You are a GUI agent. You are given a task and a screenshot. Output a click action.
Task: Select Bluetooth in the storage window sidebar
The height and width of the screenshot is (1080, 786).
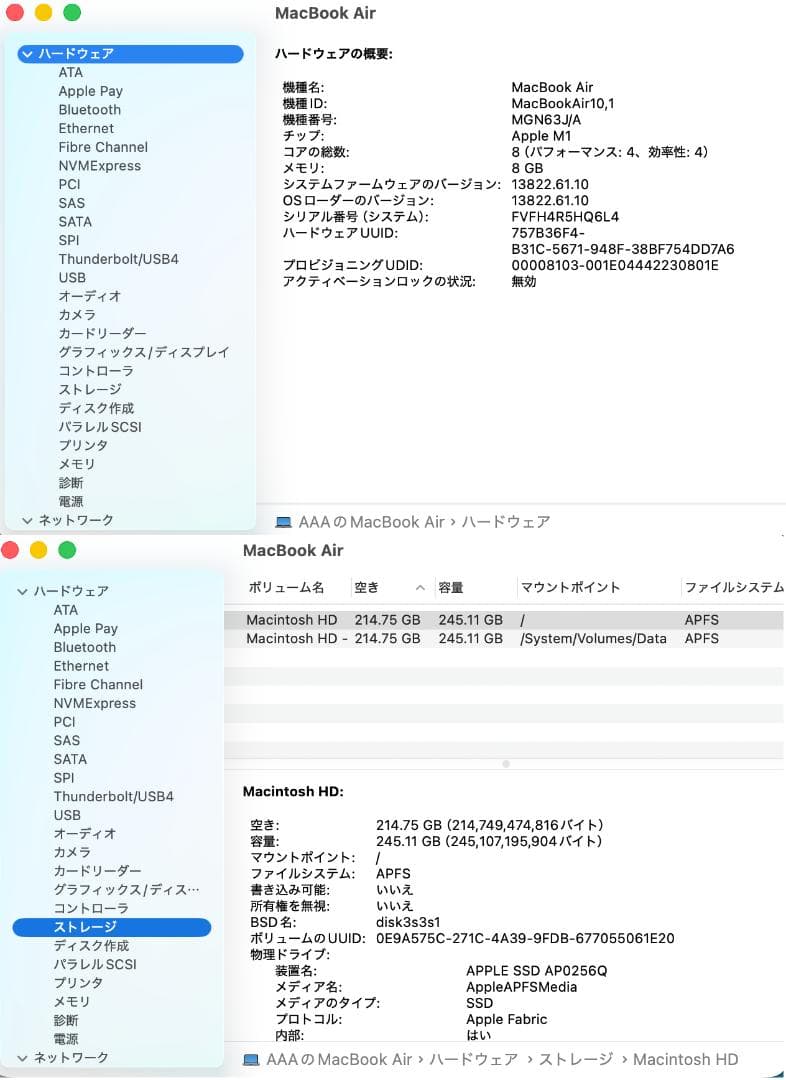[85, 647]
